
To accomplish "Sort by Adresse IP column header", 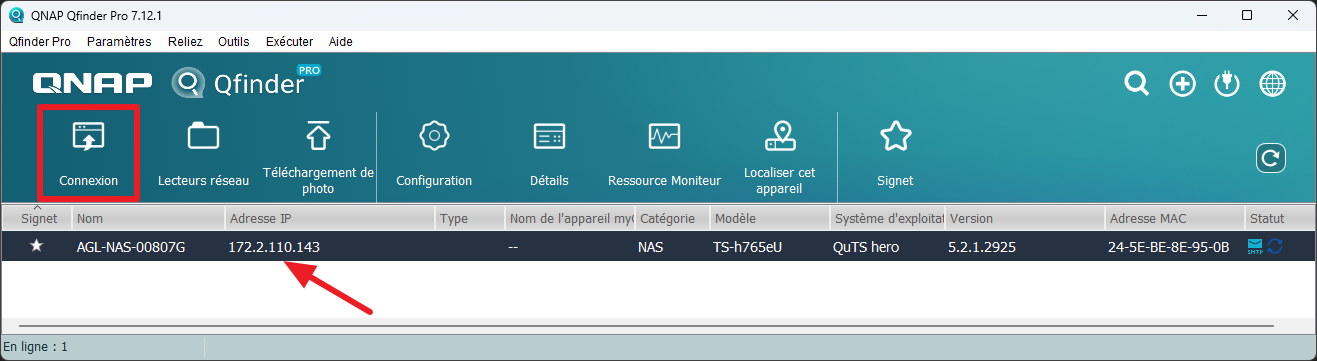I will [329, 218].
